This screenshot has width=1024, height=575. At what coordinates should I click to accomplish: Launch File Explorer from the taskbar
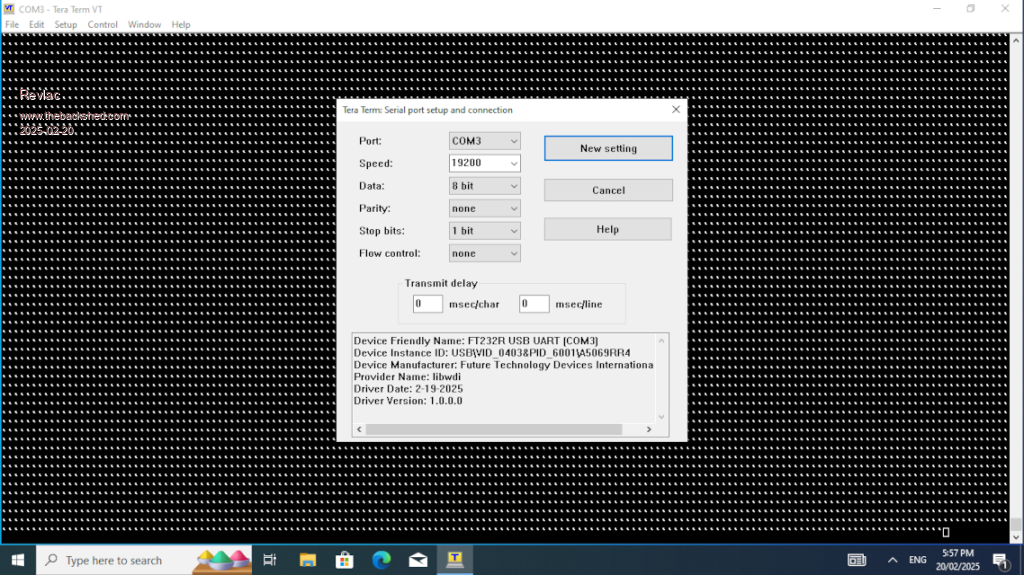point(307,560)
